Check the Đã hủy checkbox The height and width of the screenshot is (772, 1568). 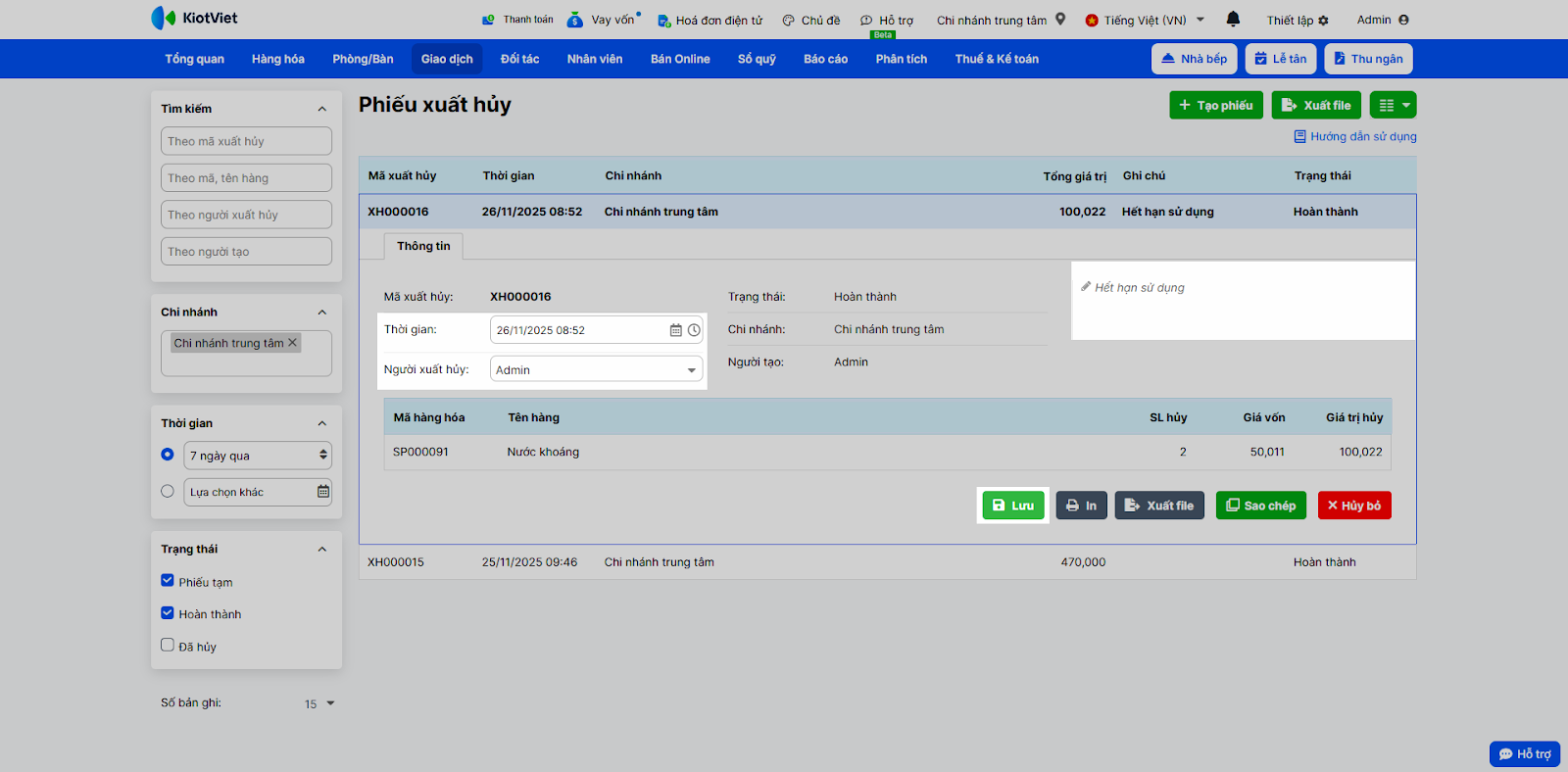pos(168,645)
